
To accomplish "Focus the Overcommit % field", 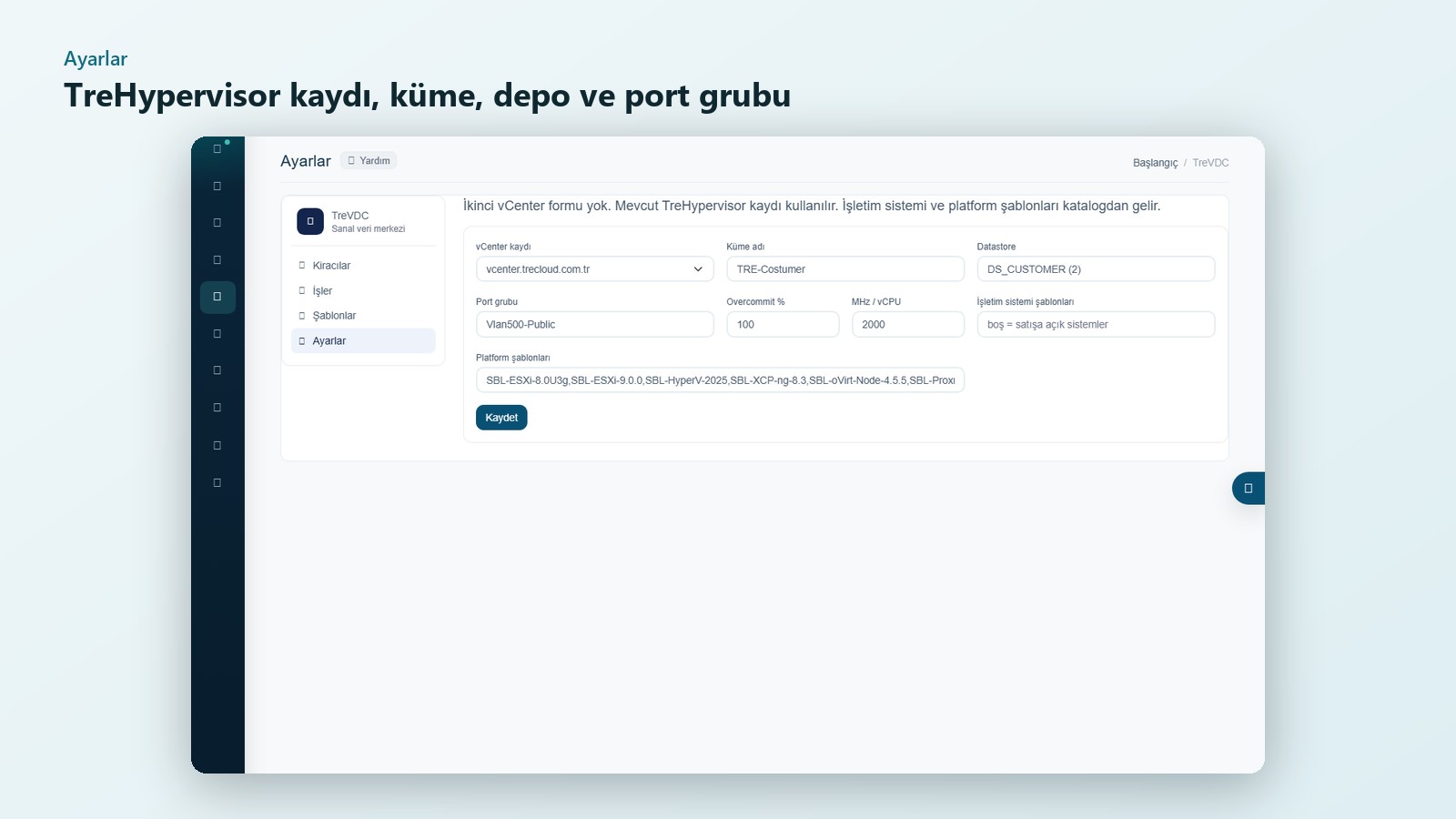I will tap(783, 325).
